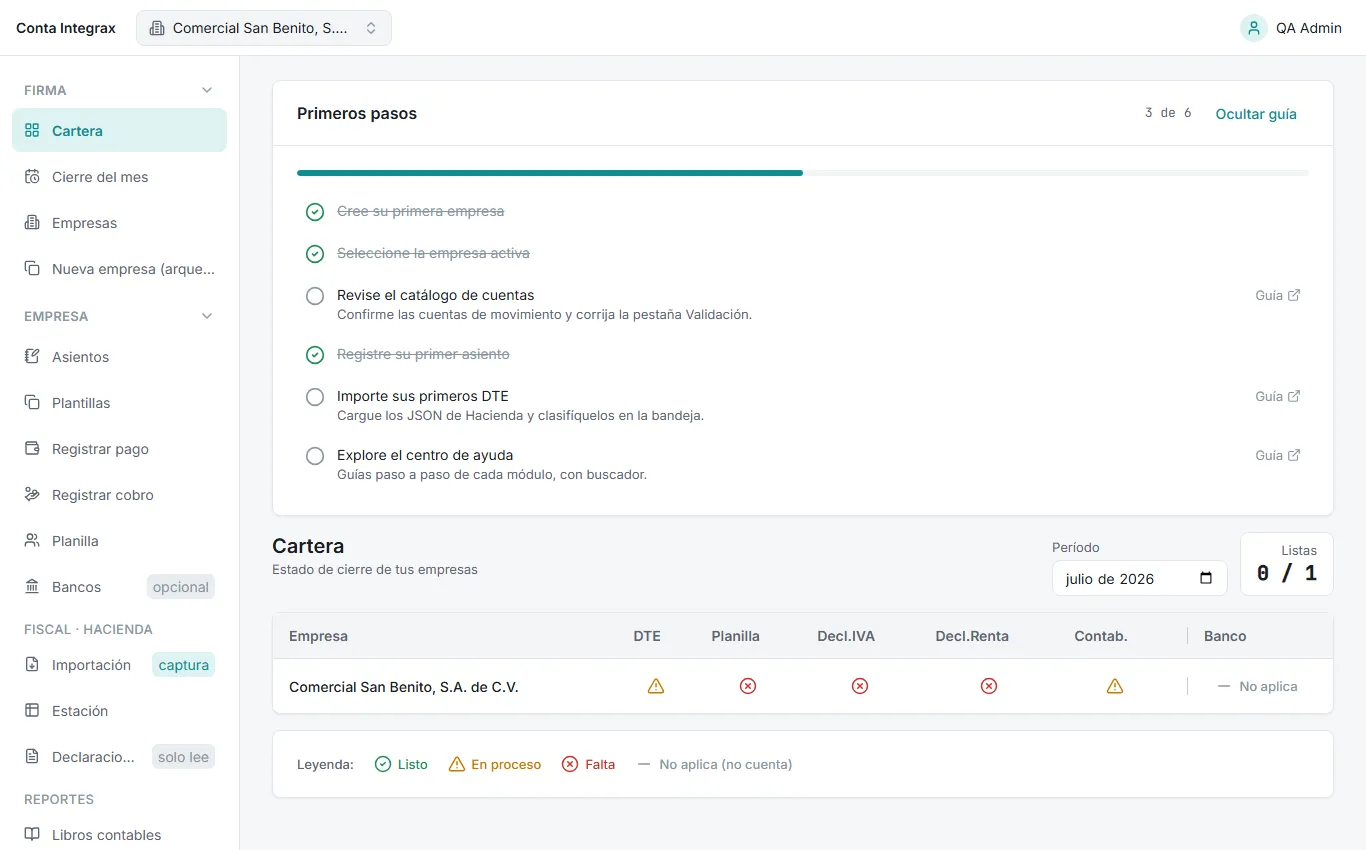The image size is (1366, 850).
Task: Click 'Comercial San Benito, S.A. de C.V.' table row
Action: tap(803, 686)
